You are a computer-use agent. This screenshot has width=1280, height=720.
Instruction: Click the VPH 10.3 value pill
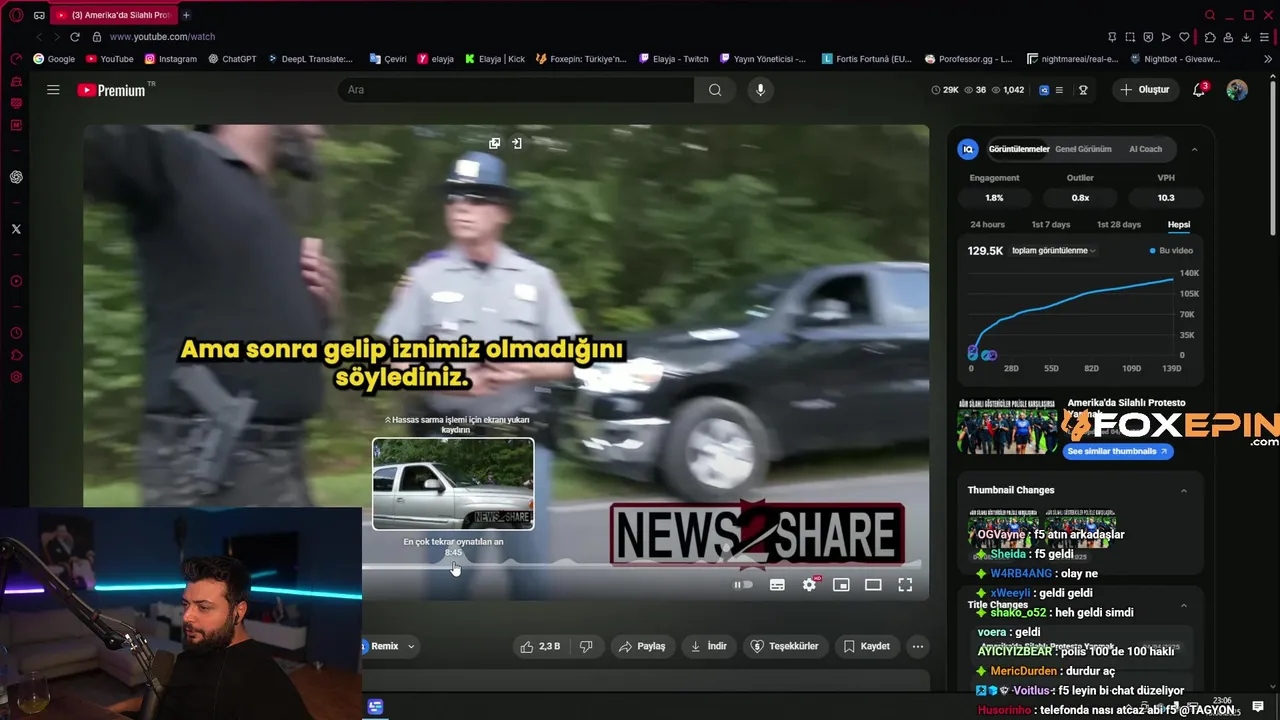click(1166, 198)
